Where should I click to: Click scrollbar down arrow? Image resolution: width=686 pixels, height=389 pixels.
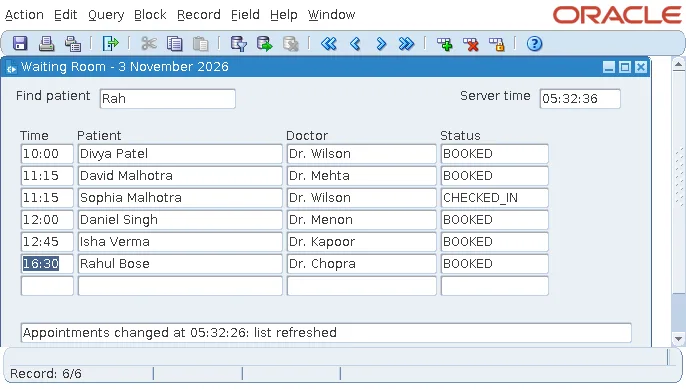[678, 338]
